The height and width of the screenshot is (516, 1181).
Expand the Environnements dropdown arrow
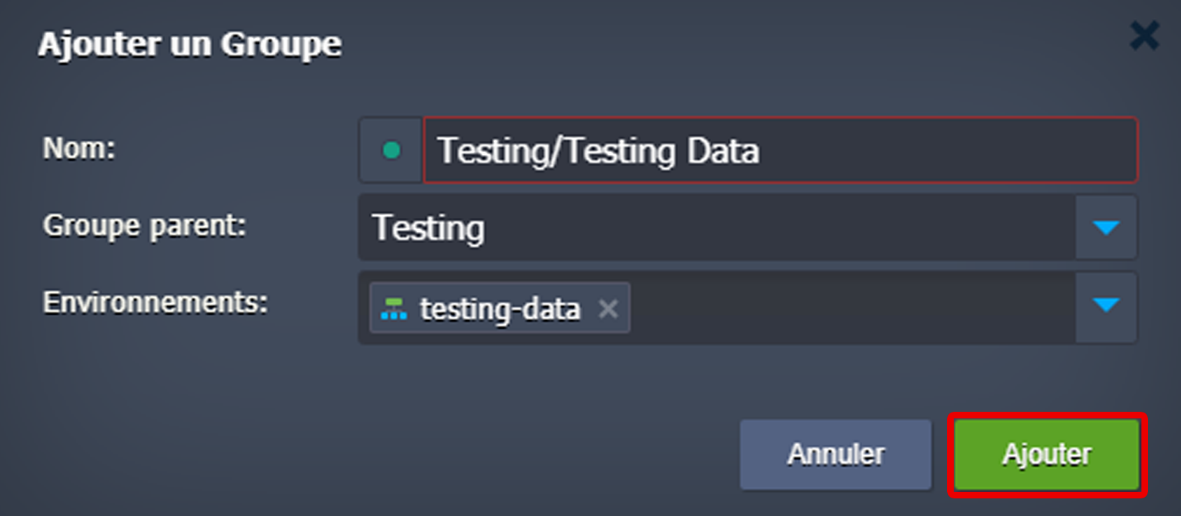coord(1105,305)
